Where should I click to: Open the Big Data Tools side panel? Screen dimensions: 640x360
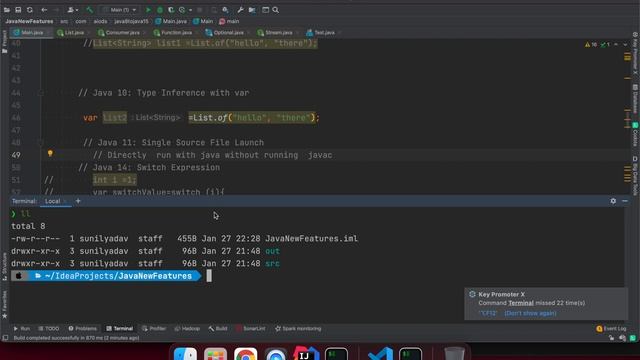(635, 176)
